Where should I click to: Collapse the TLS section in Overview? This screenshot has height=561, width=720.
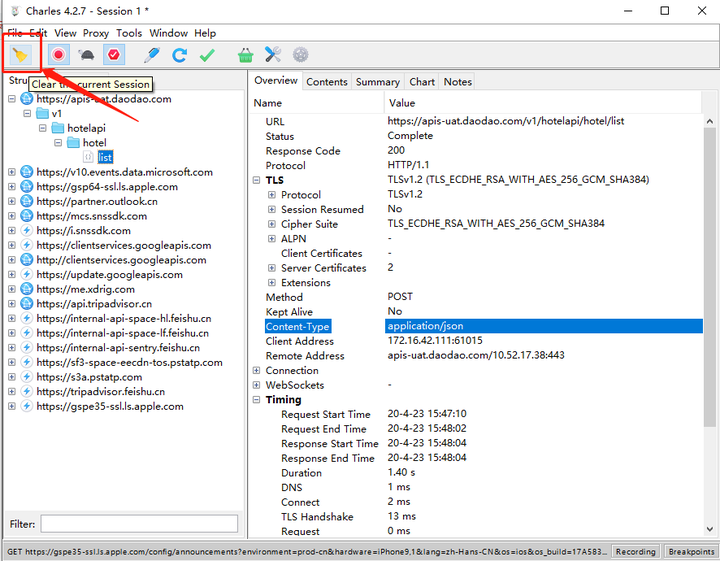click(x=256, y=180)
